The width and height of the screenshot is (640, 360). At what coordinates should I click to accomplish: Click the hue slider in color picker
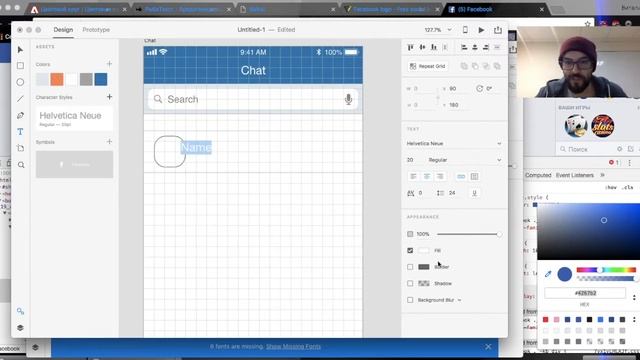tap(606, 270)
